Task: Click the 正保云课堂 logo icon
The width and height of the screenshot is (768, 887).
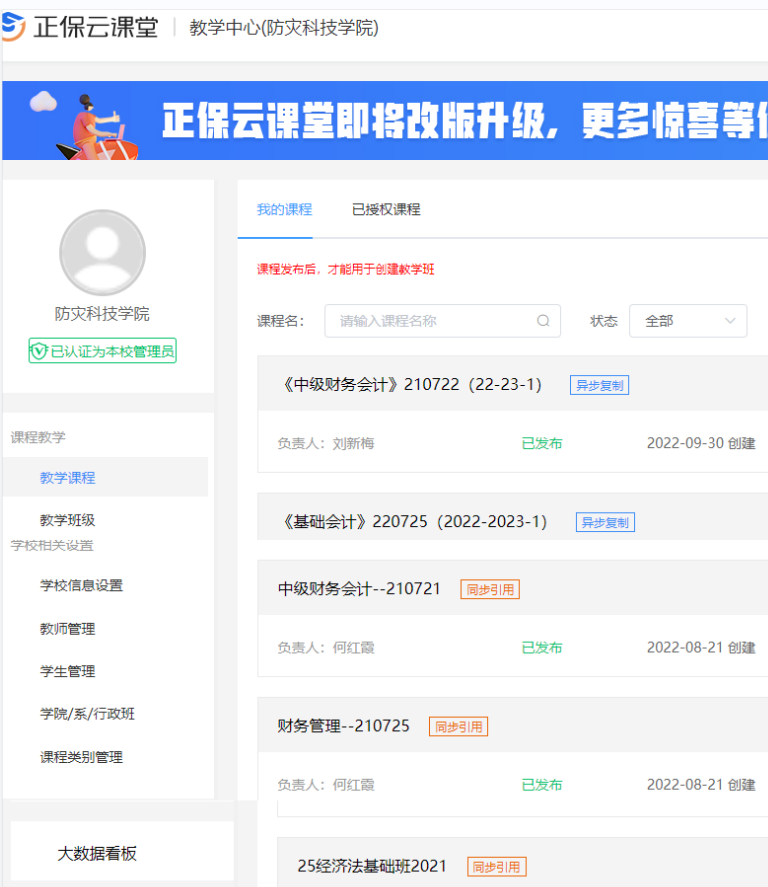Action: [13, 27]
